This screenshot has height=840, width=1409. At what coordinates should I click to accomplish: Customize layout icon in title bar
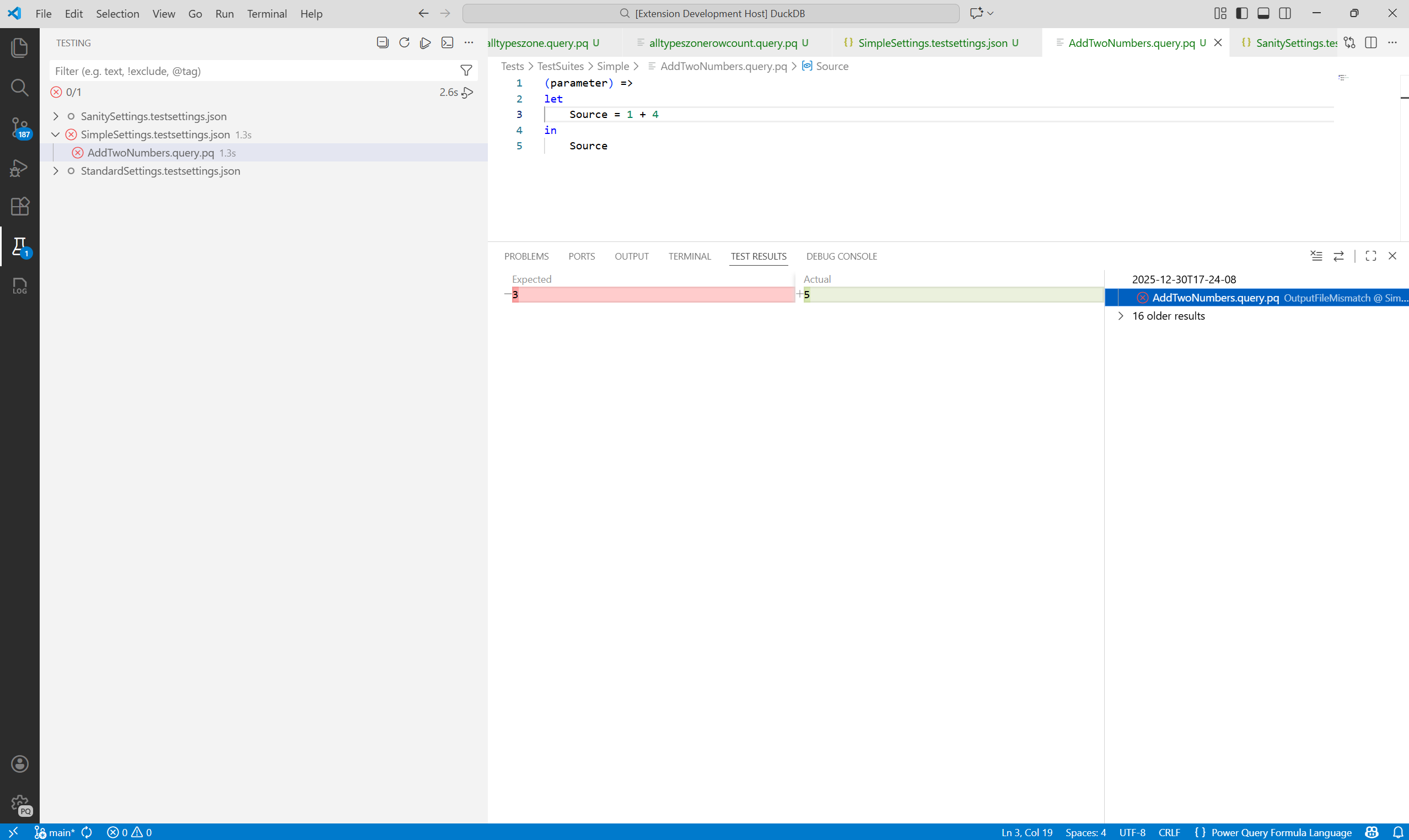pyautogui.click(x=1220, y=13)
